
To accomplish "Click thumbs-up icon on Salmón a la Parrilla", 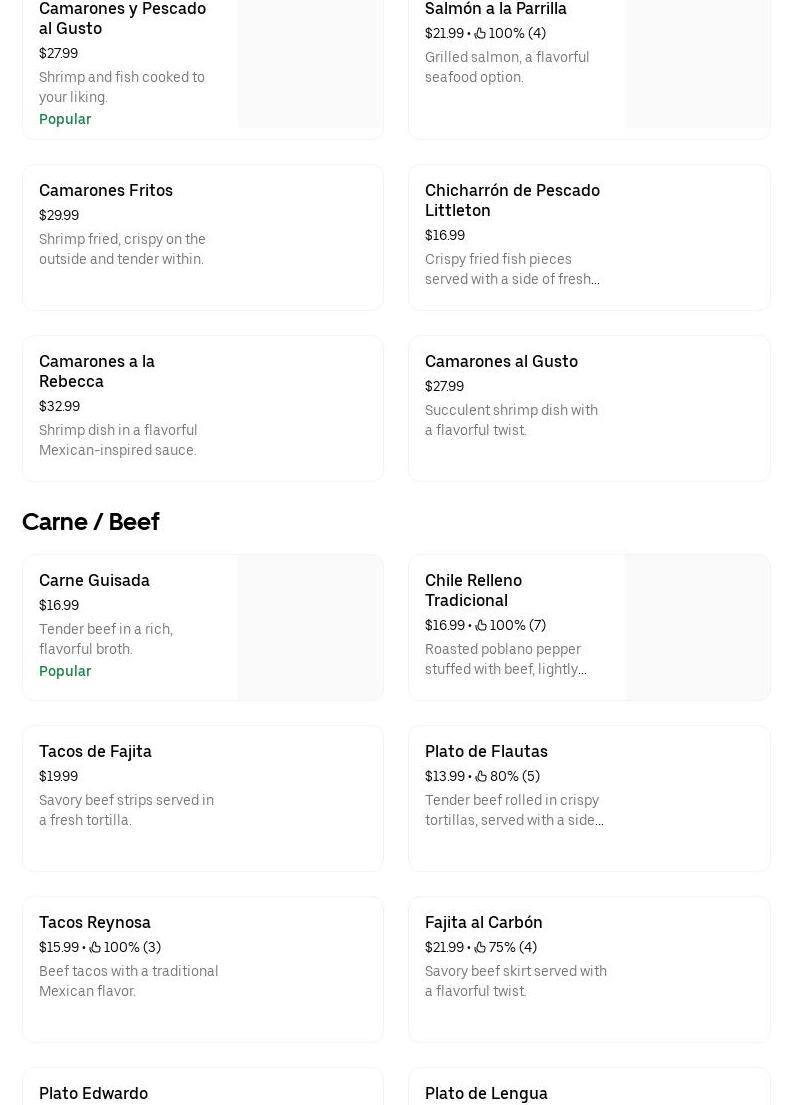I will [480, 33].
